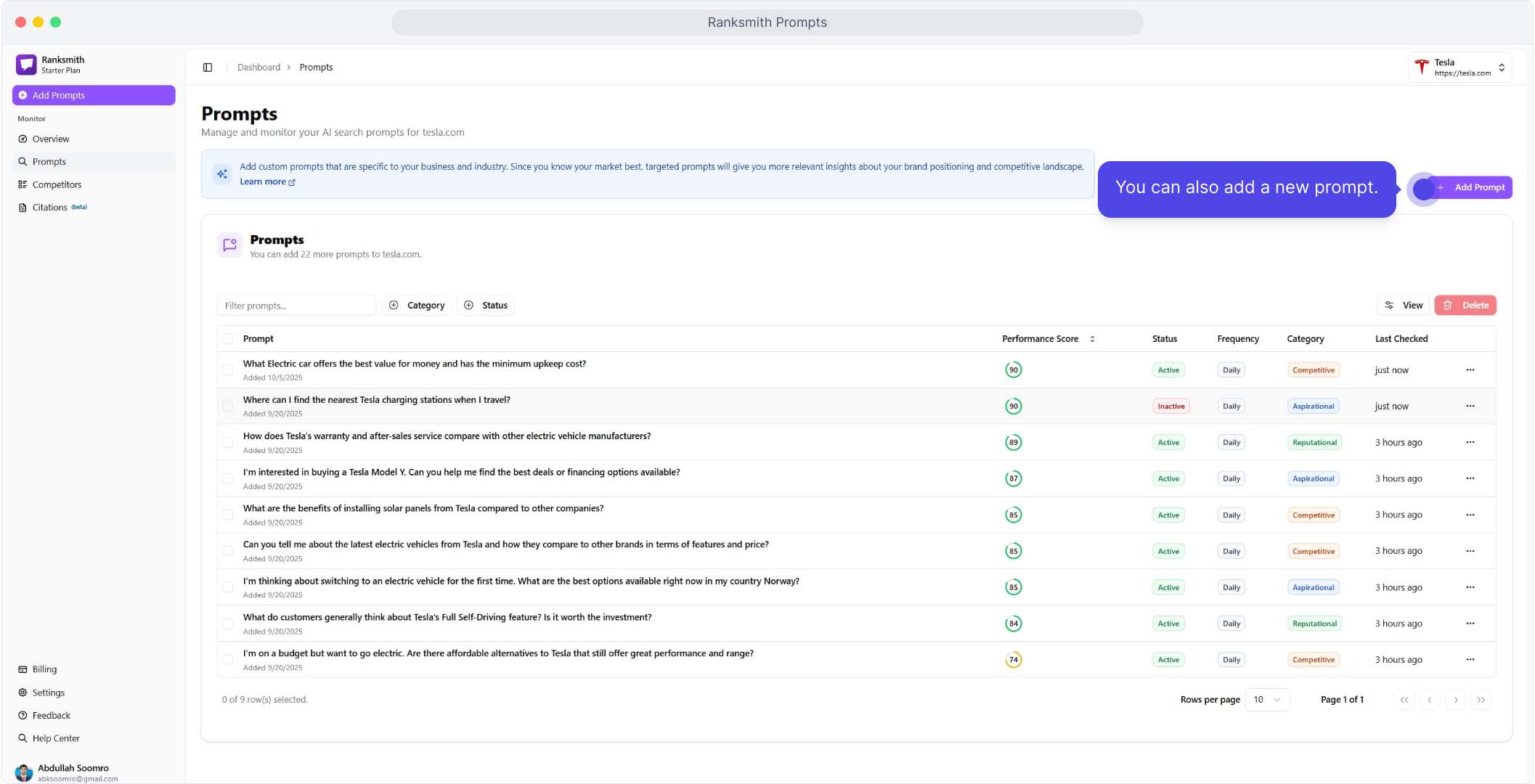This screenshot has height=784, width=1535.
Task: Click the Ranksmith logo icon
Action: click(26, 65)
